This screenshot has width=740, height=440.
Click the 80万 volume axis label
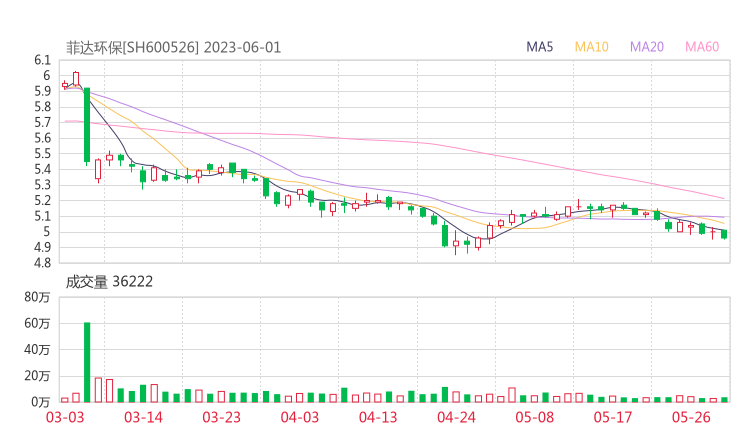tap(37, 297)
